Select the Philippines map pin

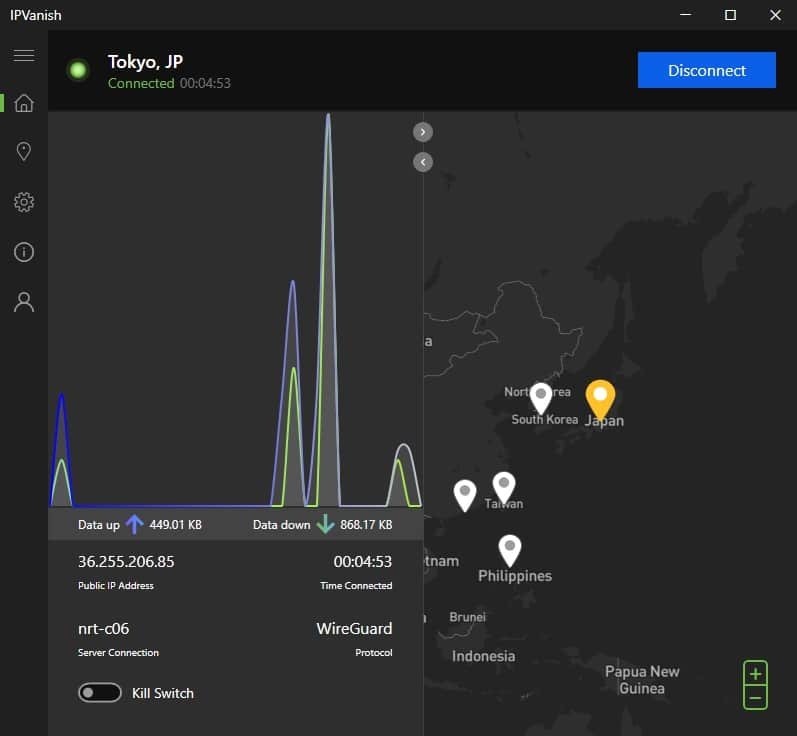pyautogui.click(x=511, y=548)
